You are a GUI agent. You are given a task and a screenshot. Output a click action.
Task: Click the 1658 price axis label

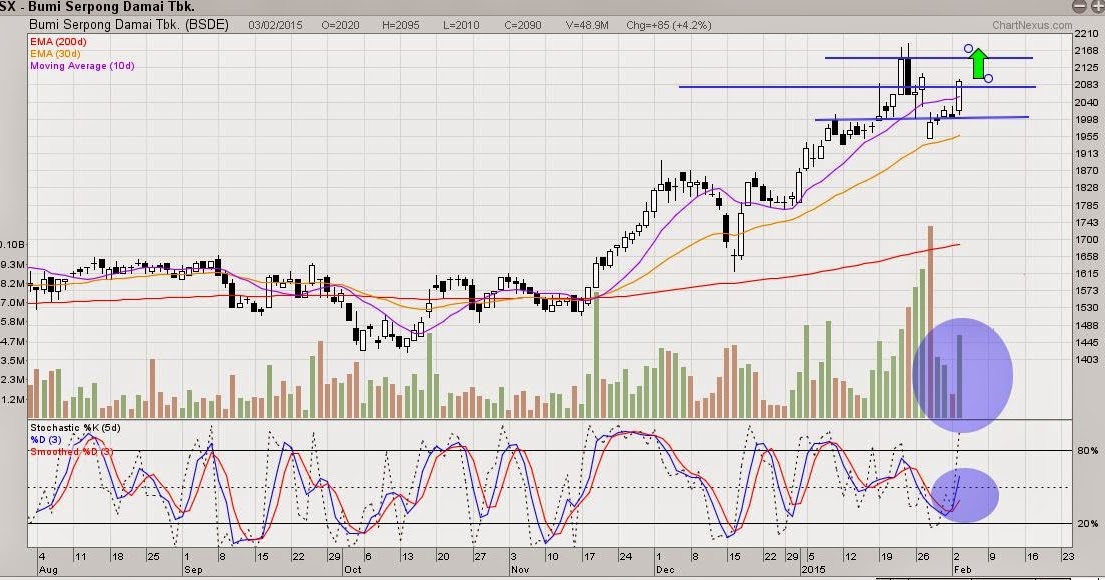(1087, 257)
